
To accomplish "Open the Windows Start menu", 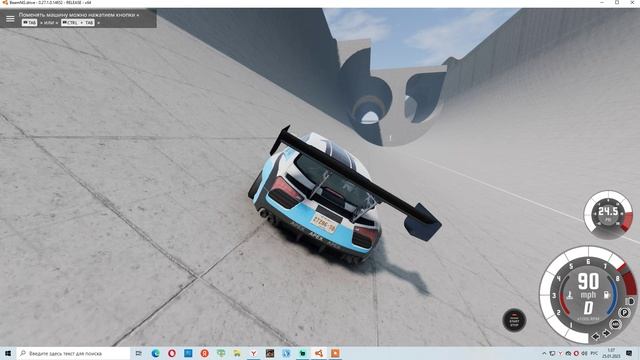I will [8, 353].
